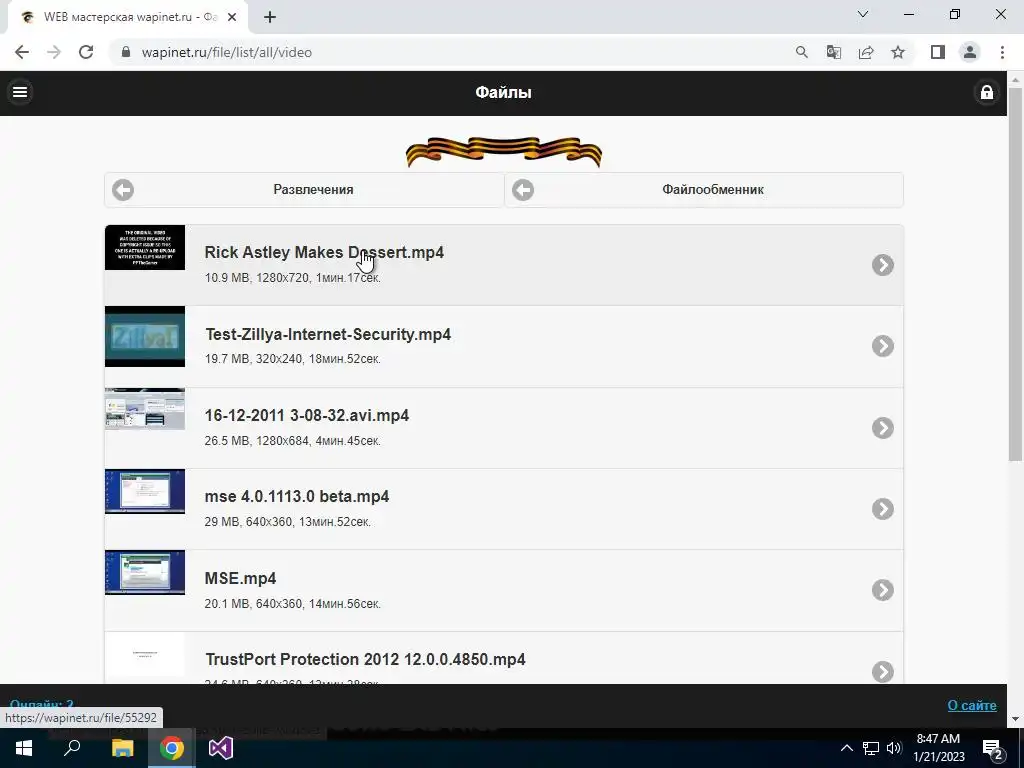1024x768 pixels.
Task: Click the arrow icon on the TrustPort row
Action: [882, 671]
